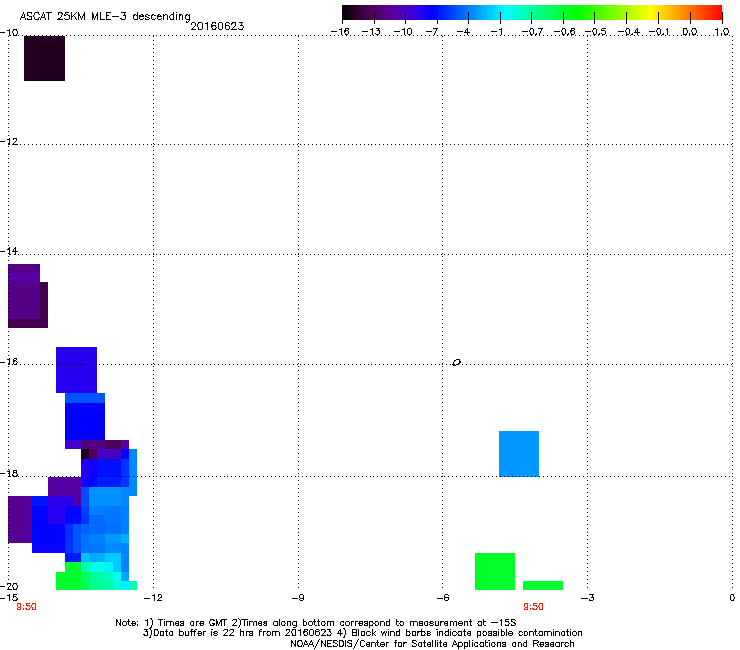This screenshot has width=740, height=650.
Task: Click the "-0.1" color scale label
Action: [x=659, y=32]
